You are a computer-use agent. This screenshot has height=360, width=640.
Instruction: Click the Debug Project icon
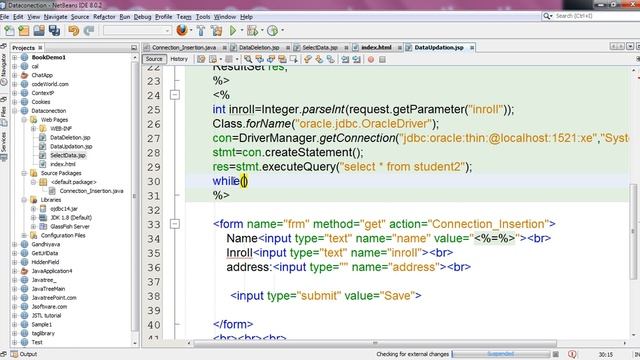252,31
